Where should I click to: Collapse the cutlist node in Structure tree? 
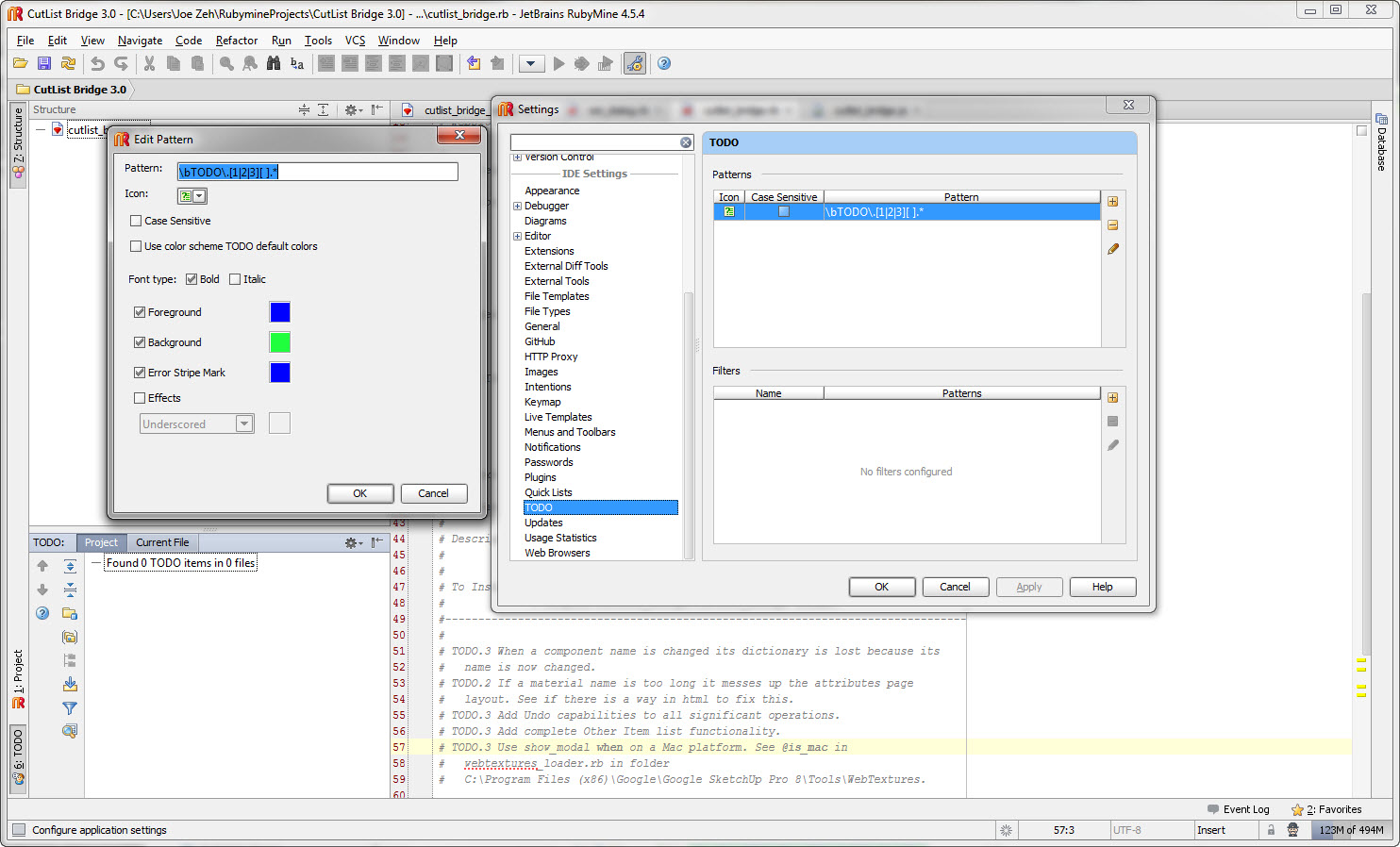click(x=41, y=129)
